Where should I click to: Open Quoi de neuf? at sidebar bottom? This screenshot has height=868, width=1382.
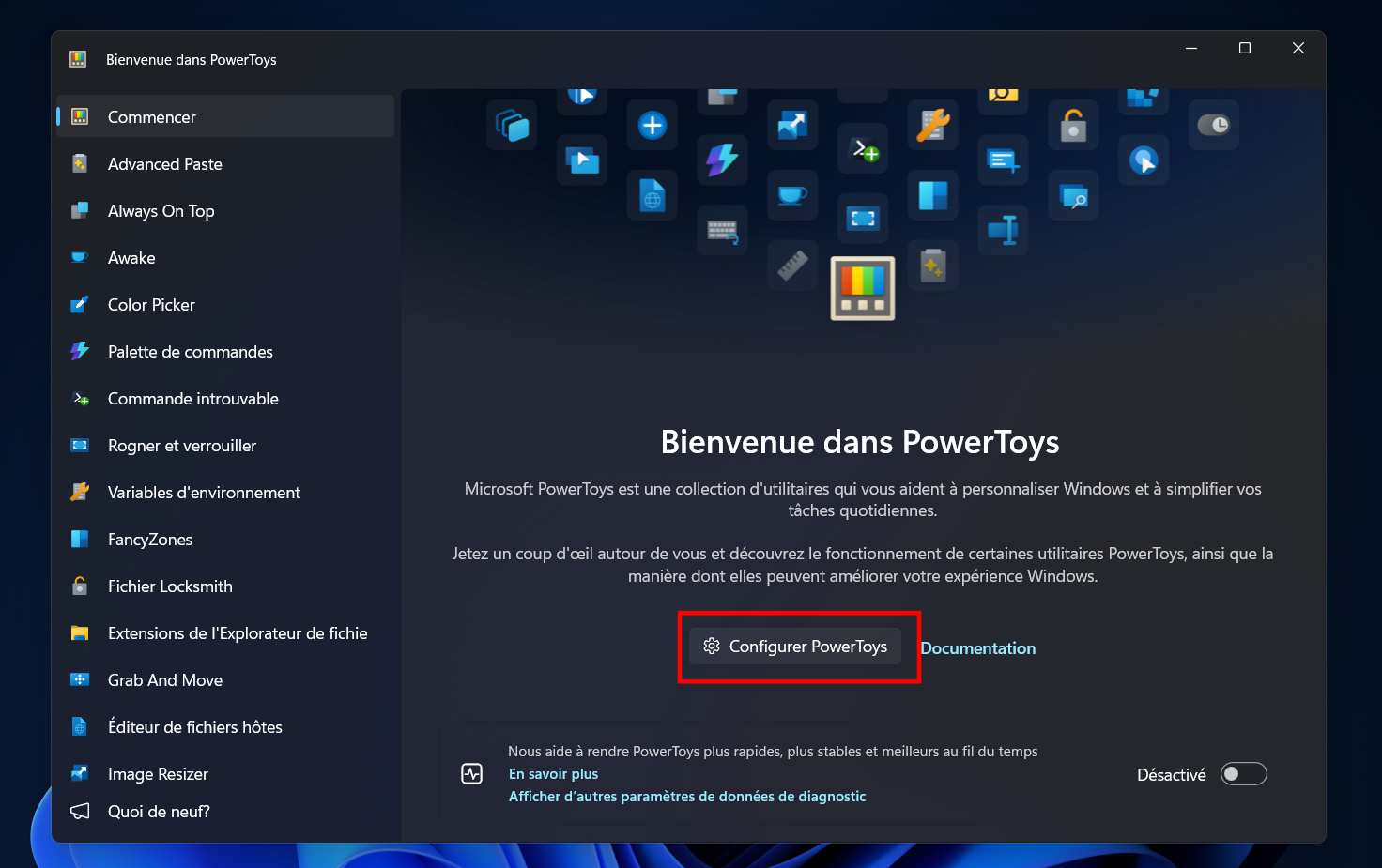click(225, 812)
